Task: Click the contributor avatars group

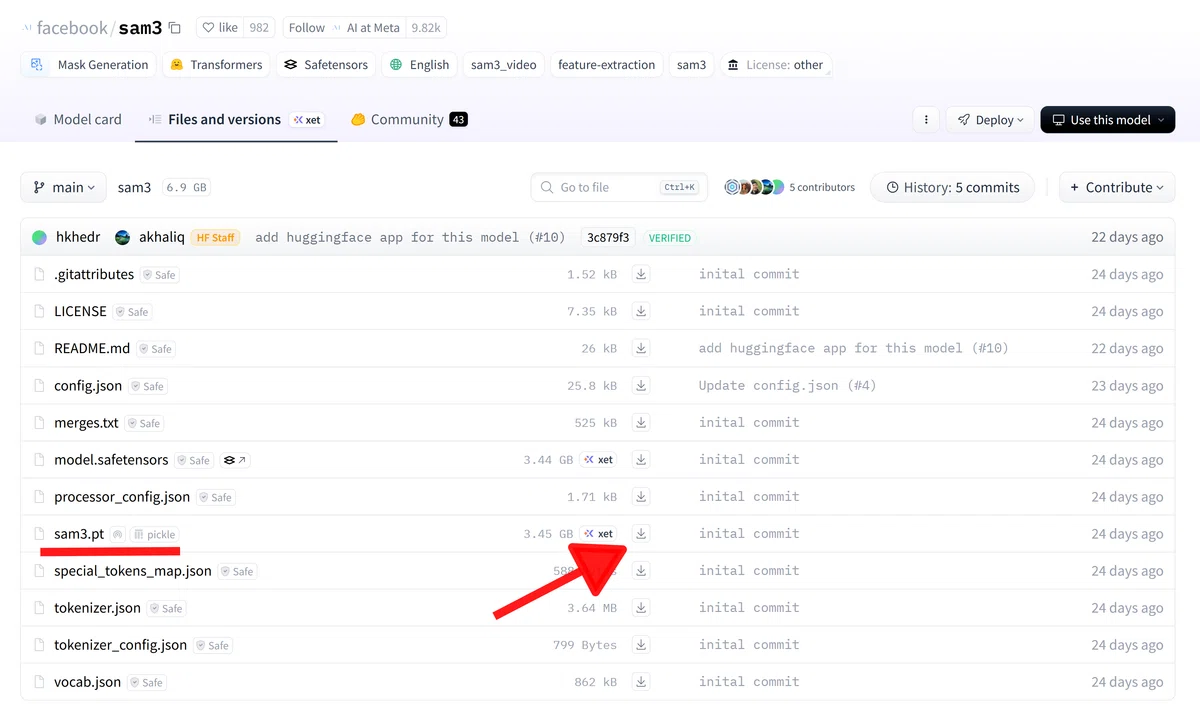Action: [754, 187]
